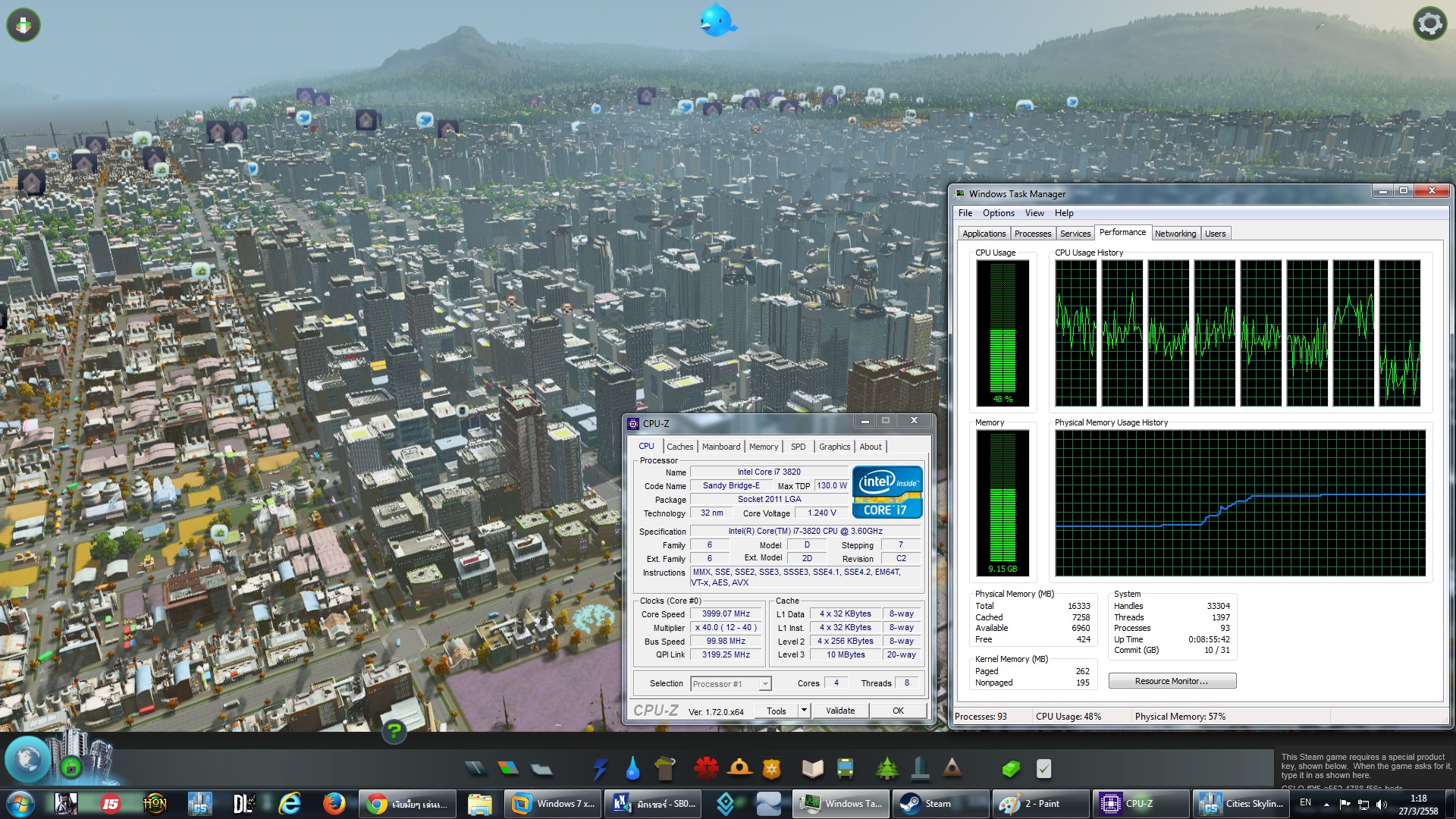Viewport: 1456px width, 819px height.
Task: Open Fire Department helmet icon
Action: coord(739,769)
